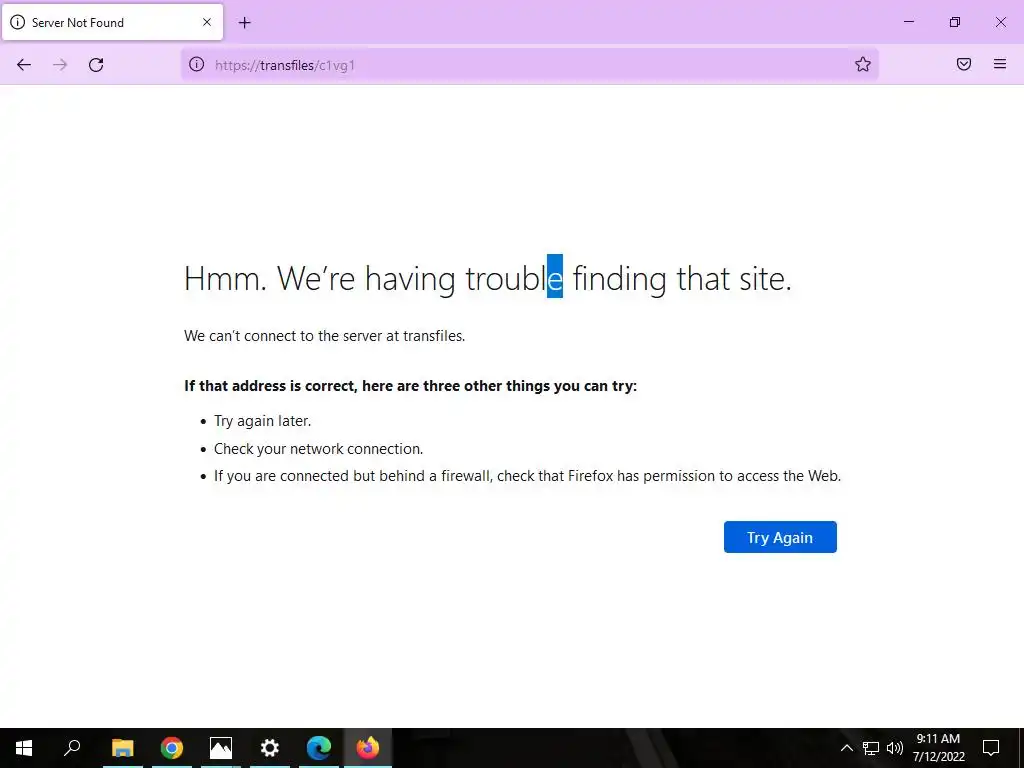
Task: Open Microsoft Edge from the taskbar
Action: coord(319,748)
